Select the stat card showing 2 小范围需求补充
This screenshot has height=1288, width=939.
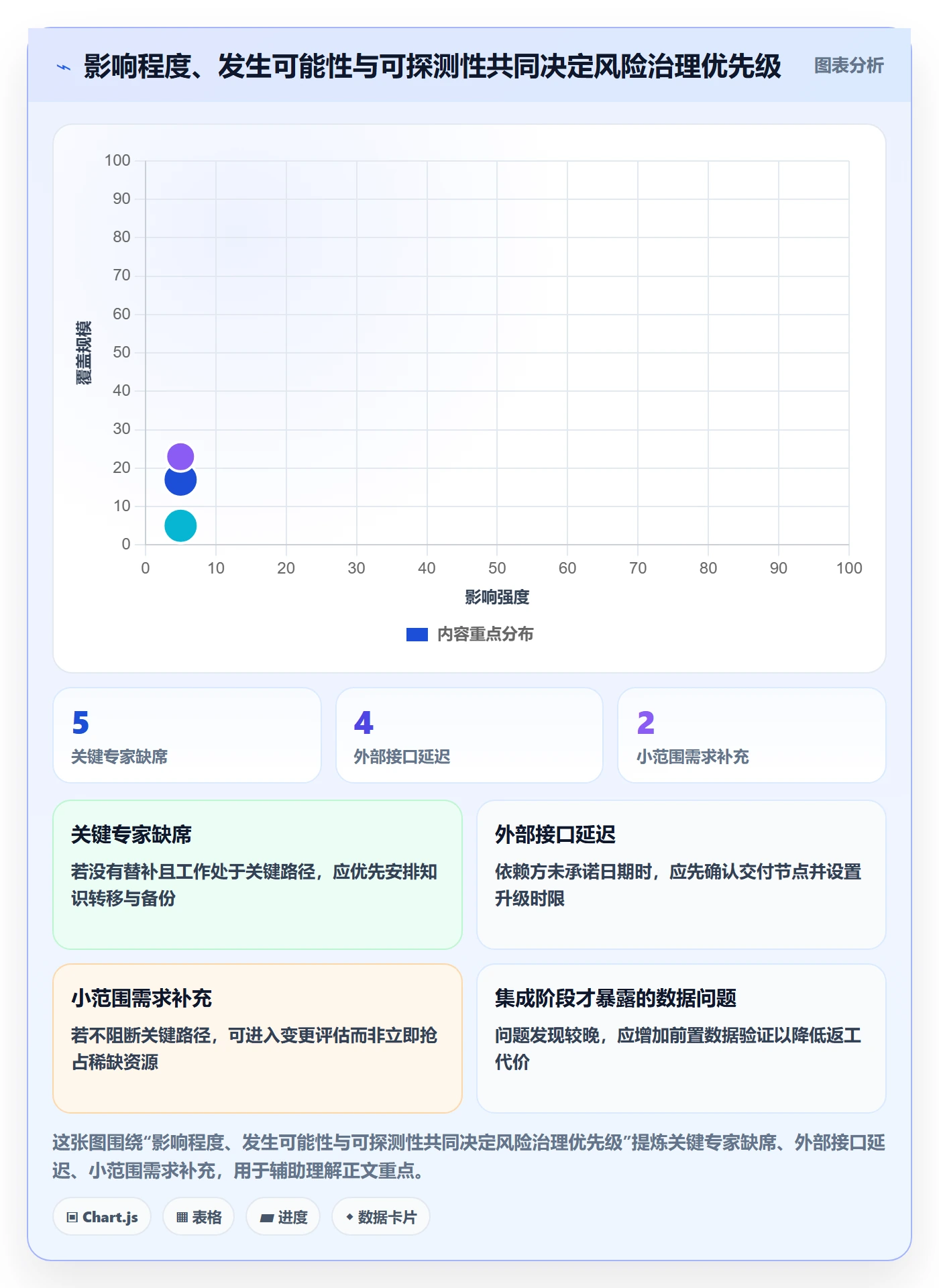(752, 735)
